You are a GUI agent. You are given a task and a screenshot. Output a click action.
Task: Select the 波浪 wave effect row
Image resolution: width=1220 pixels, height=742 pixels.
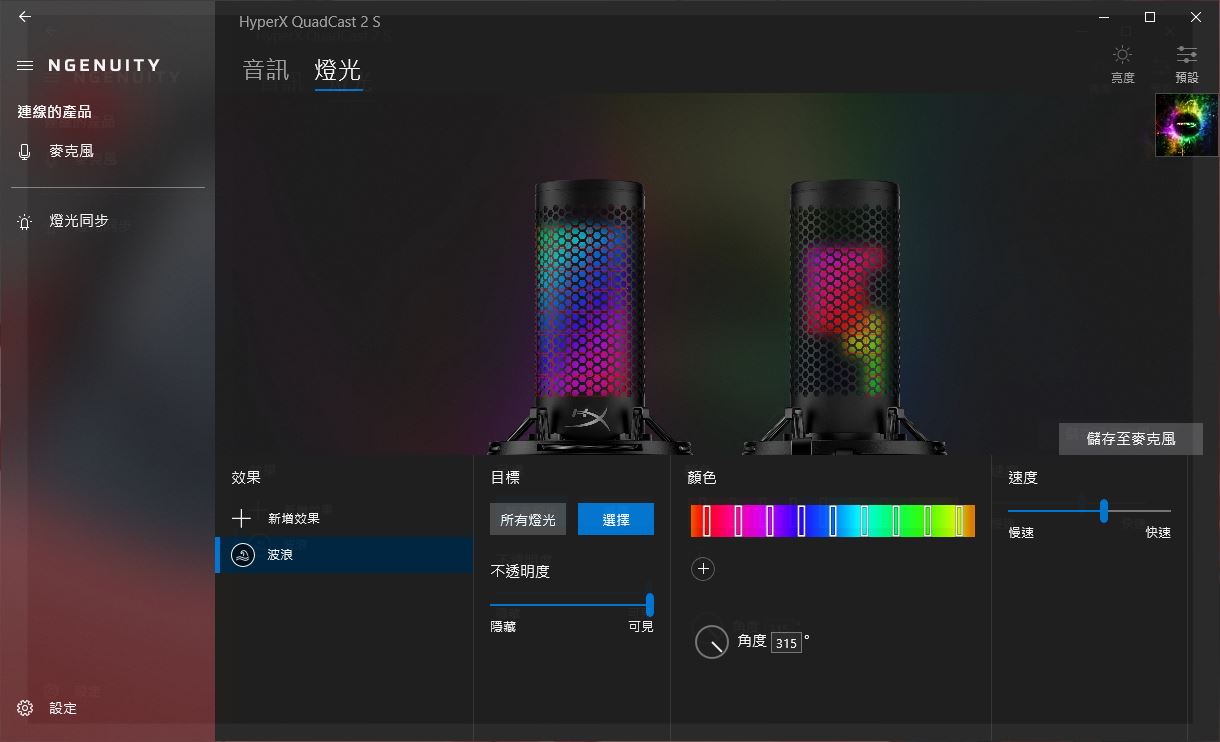click(x=343, y=555)
